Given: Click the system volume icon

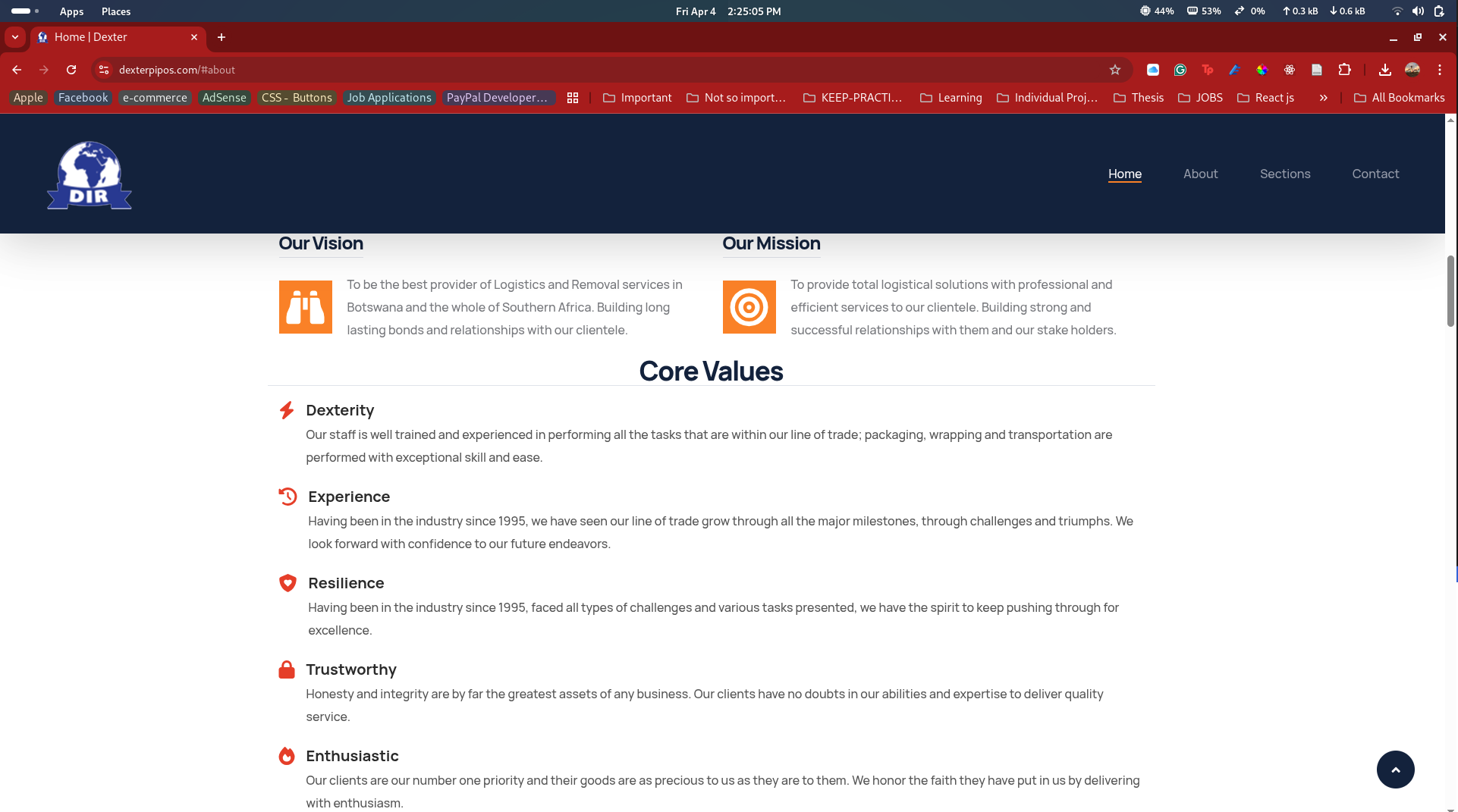Looking at the screenshot, I should coord(1417,11).
